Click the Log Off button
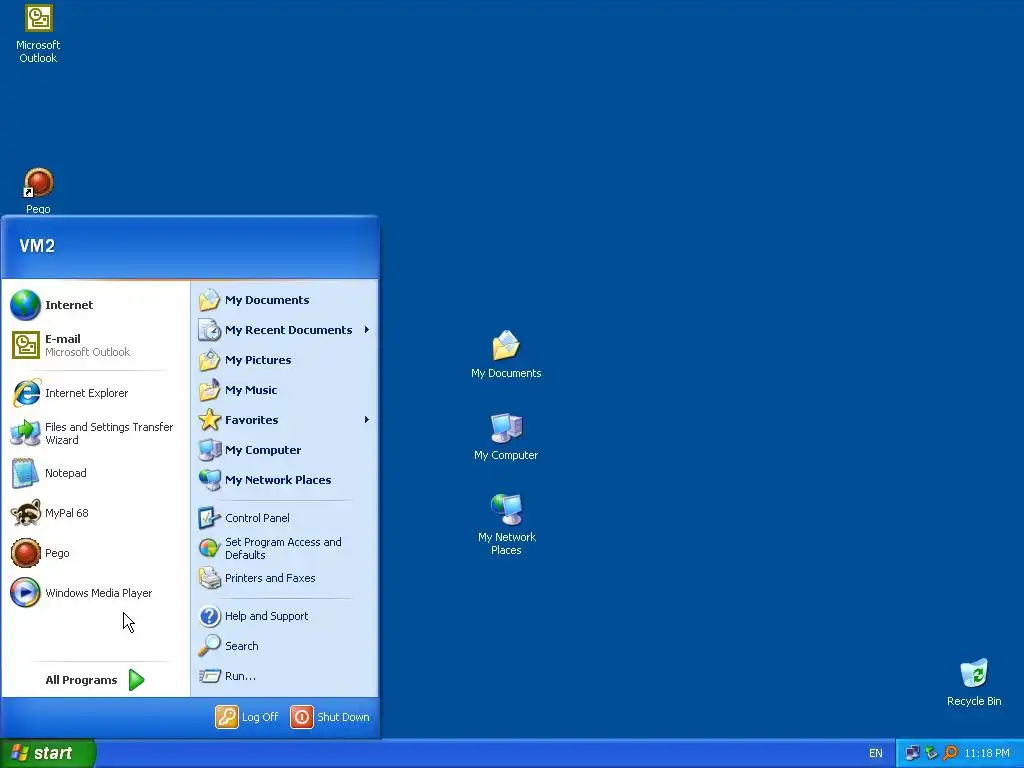The image size is (1024, 768). point(248,717)
